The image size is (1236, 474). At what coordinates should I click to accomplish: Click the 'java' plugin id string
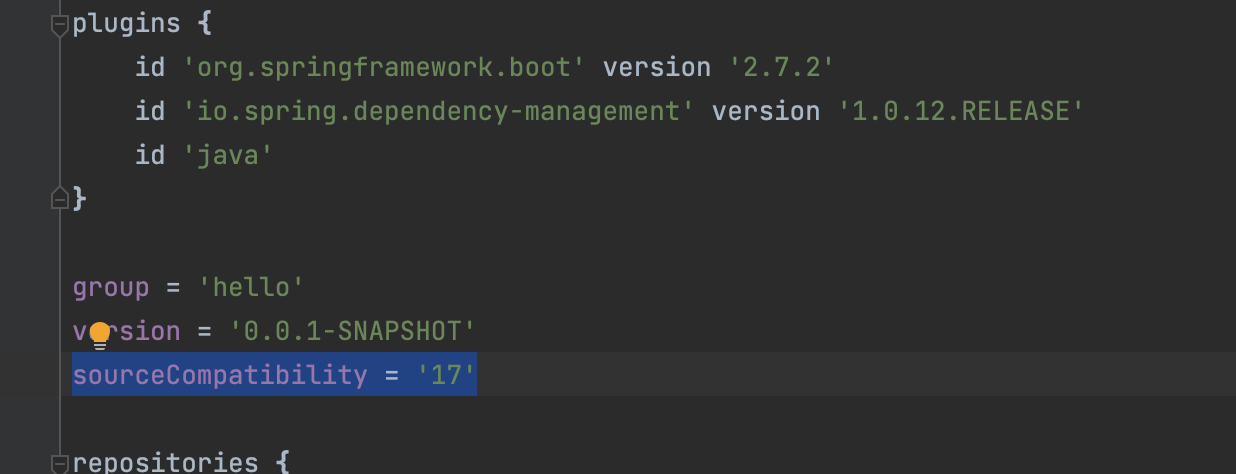228,156
